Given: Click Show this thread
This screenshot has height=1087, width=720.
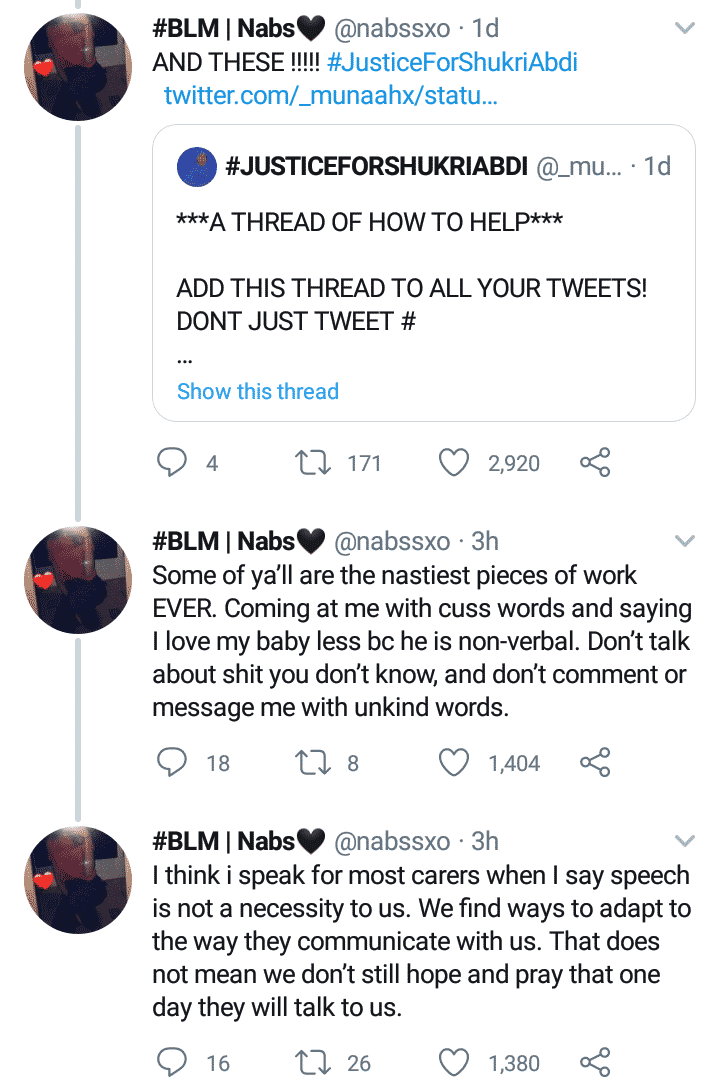Looking at the screenshot, I should pos(257,391).
